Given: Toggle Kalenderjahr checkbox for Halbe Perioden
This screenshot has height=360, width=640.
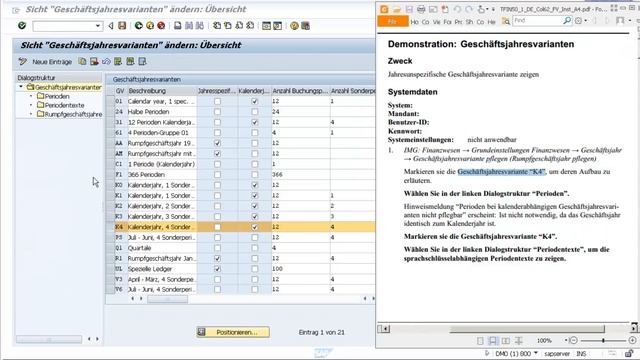Looking at the screenshot, I should click(x=255, y=112).
